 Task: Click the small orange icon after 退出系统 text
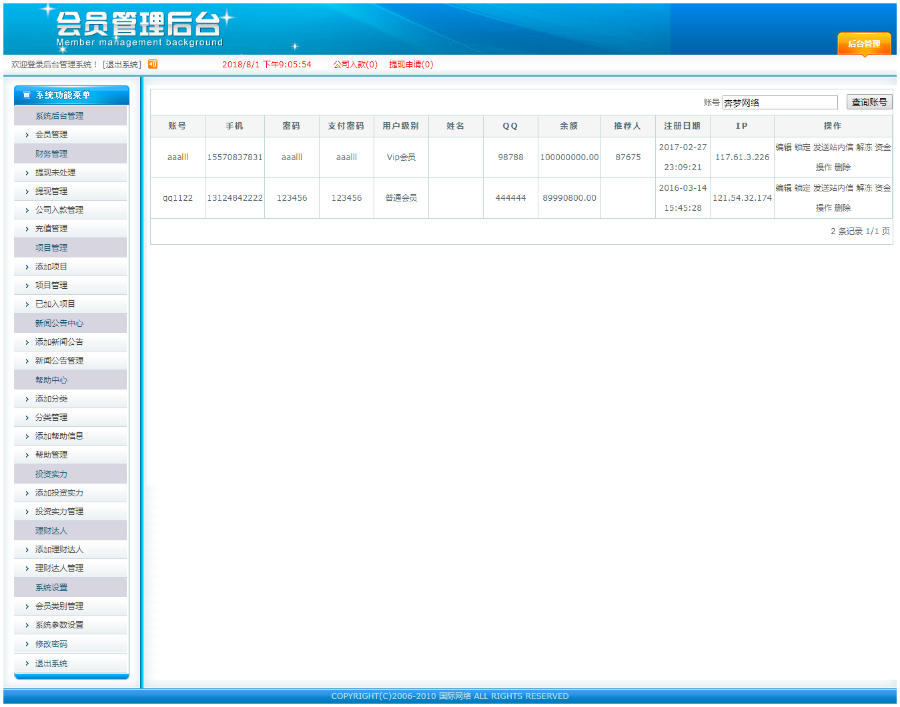coord(153,62)
